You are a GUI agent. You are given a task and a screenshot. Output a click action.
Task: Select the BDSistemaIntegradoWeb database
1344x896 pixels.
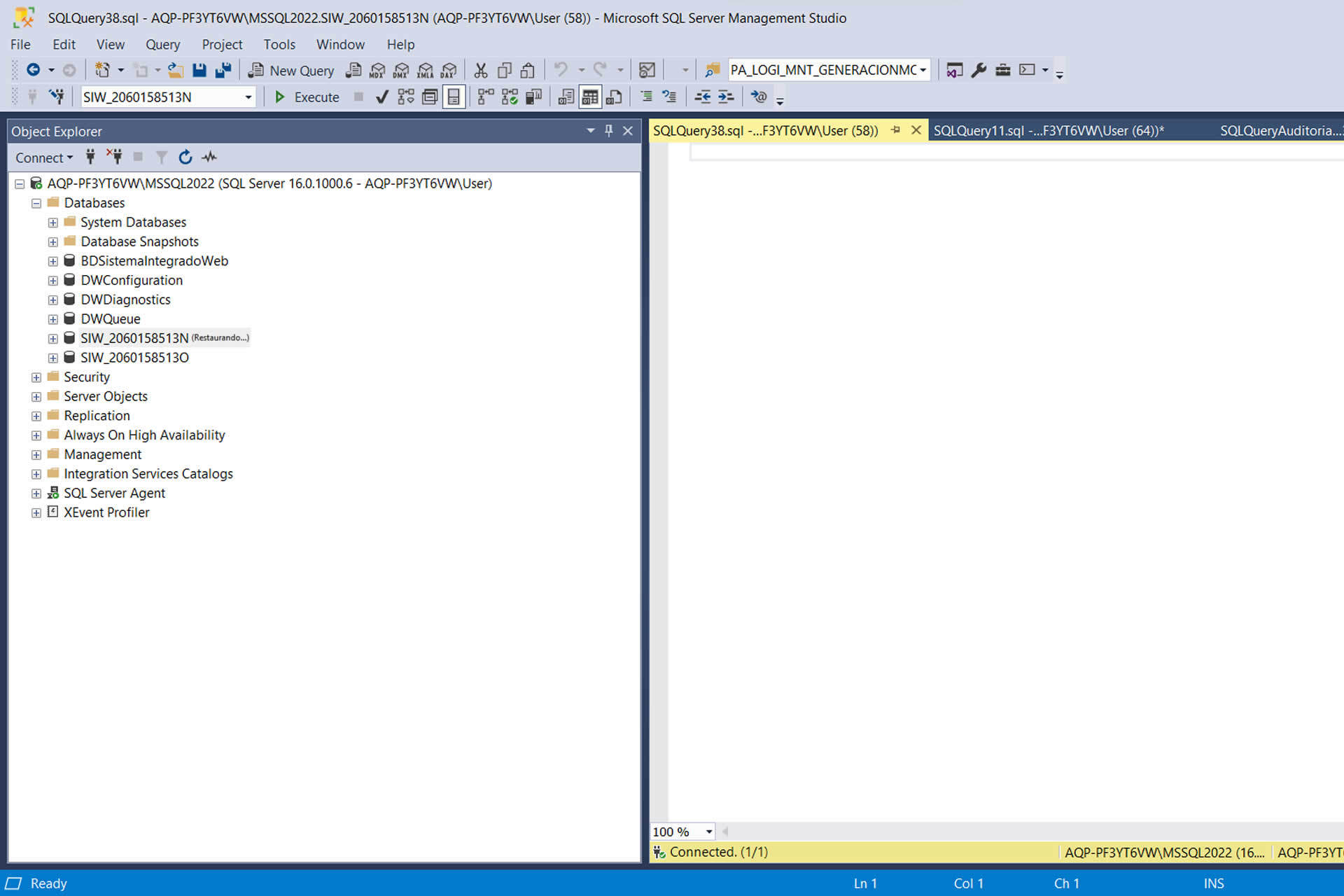(154, 261)
